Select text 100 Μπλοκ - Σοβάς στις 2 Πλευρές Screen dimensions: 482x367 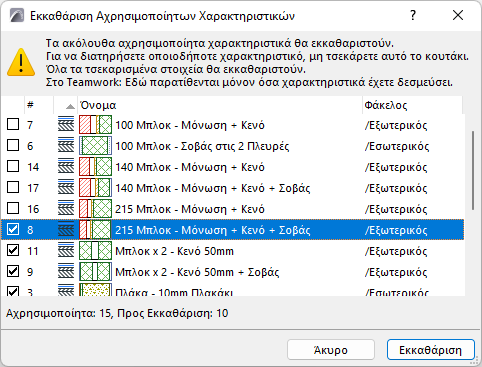202,146
